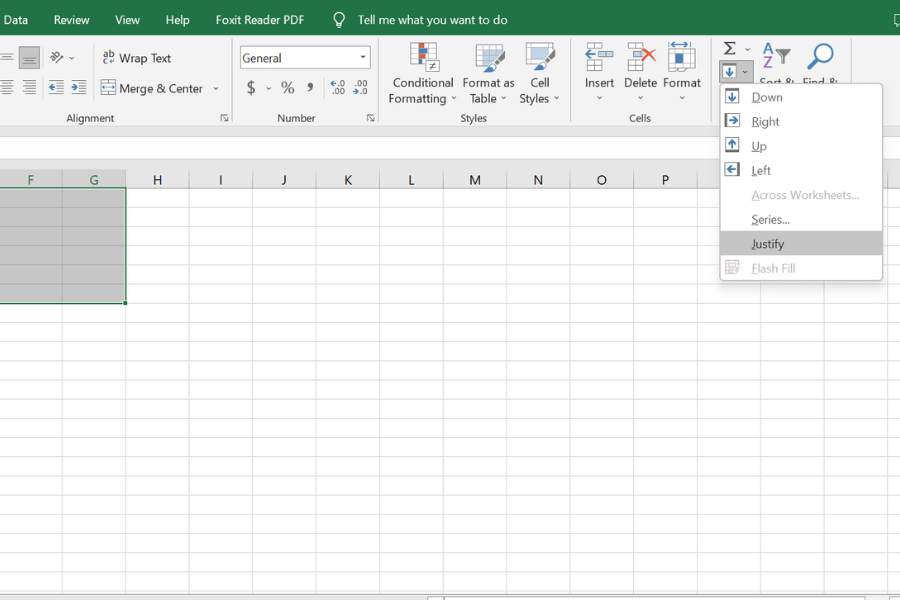Click the Decrease Decimal icon

[360, 88]
